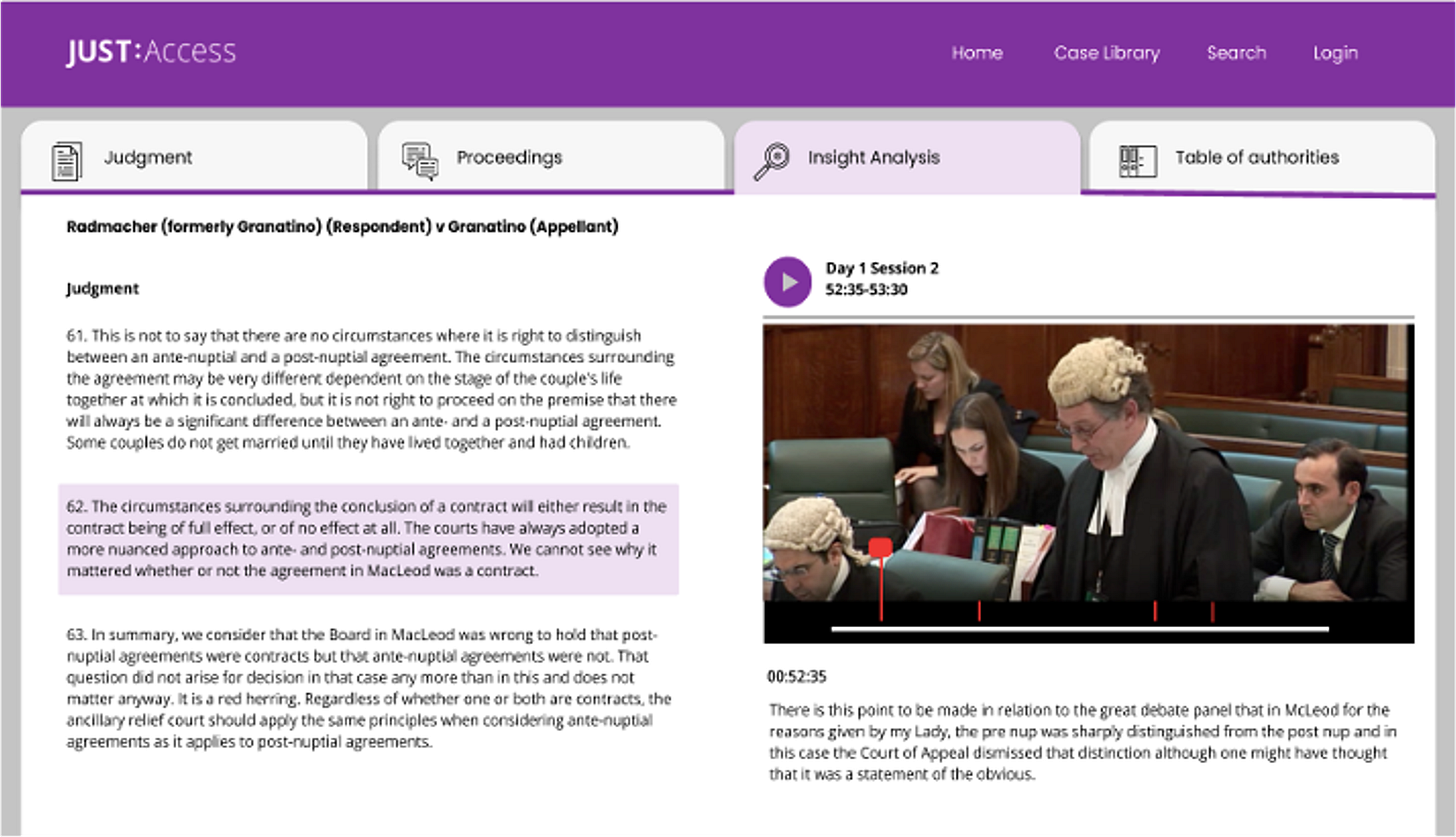Click the Insight Analysis magnifier icon

(x=771, y=161)
